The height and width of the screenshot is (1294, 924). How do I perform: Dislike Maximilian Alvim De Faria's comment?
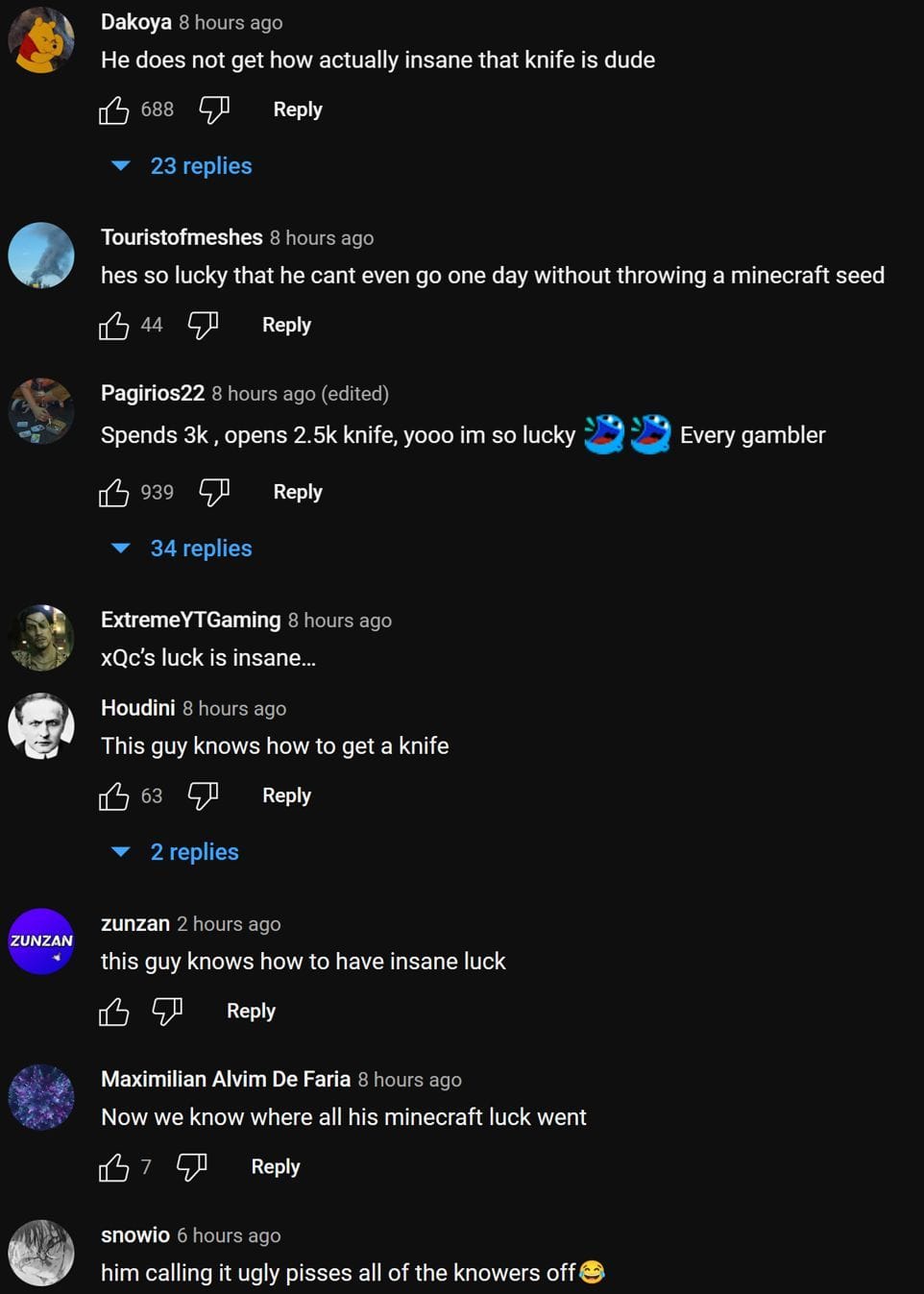191,1167
